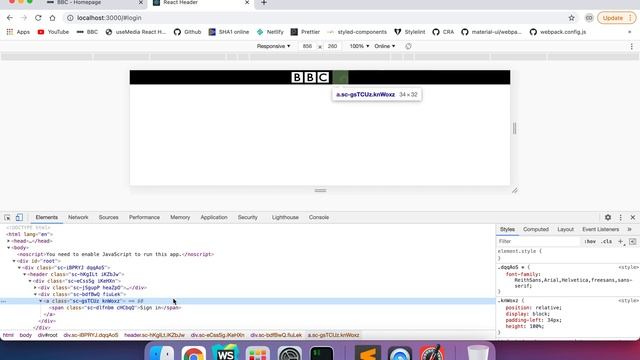Click the Styles filter input field
Image resolution: width=640 pixels, height=360 pixels.
click(538, 241)
